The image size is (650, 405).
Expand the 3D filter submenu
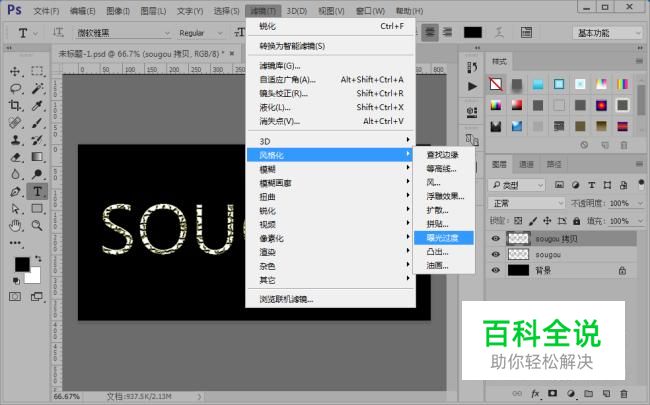click(331, 141)
